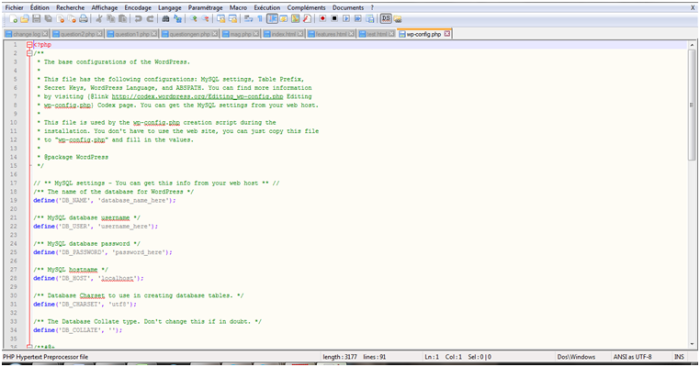Click the Copy toolbar icon
The width and height of the screenshot is (700, 367).
click(111, 19)
